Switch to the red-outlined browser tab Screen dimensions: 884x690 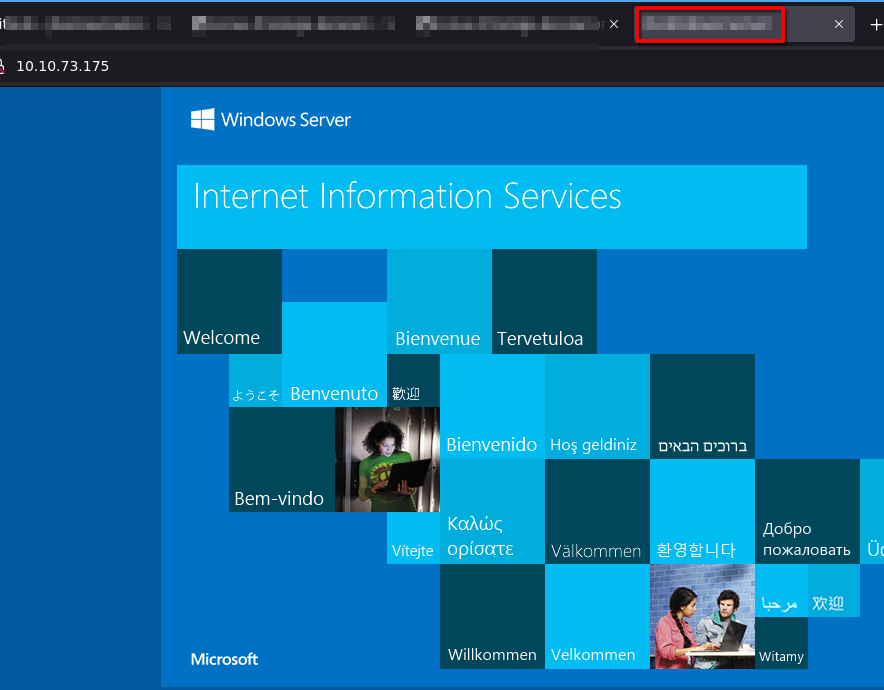tap(709, 25)
